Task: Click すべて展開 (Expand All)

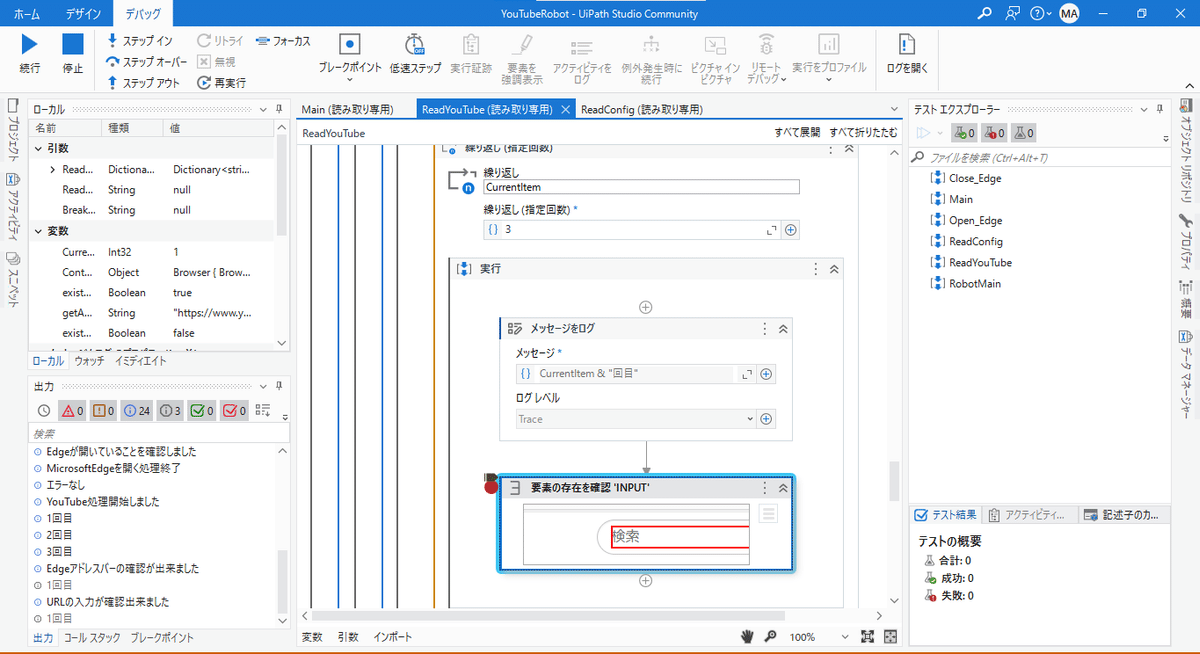Action: coord(797,133)
